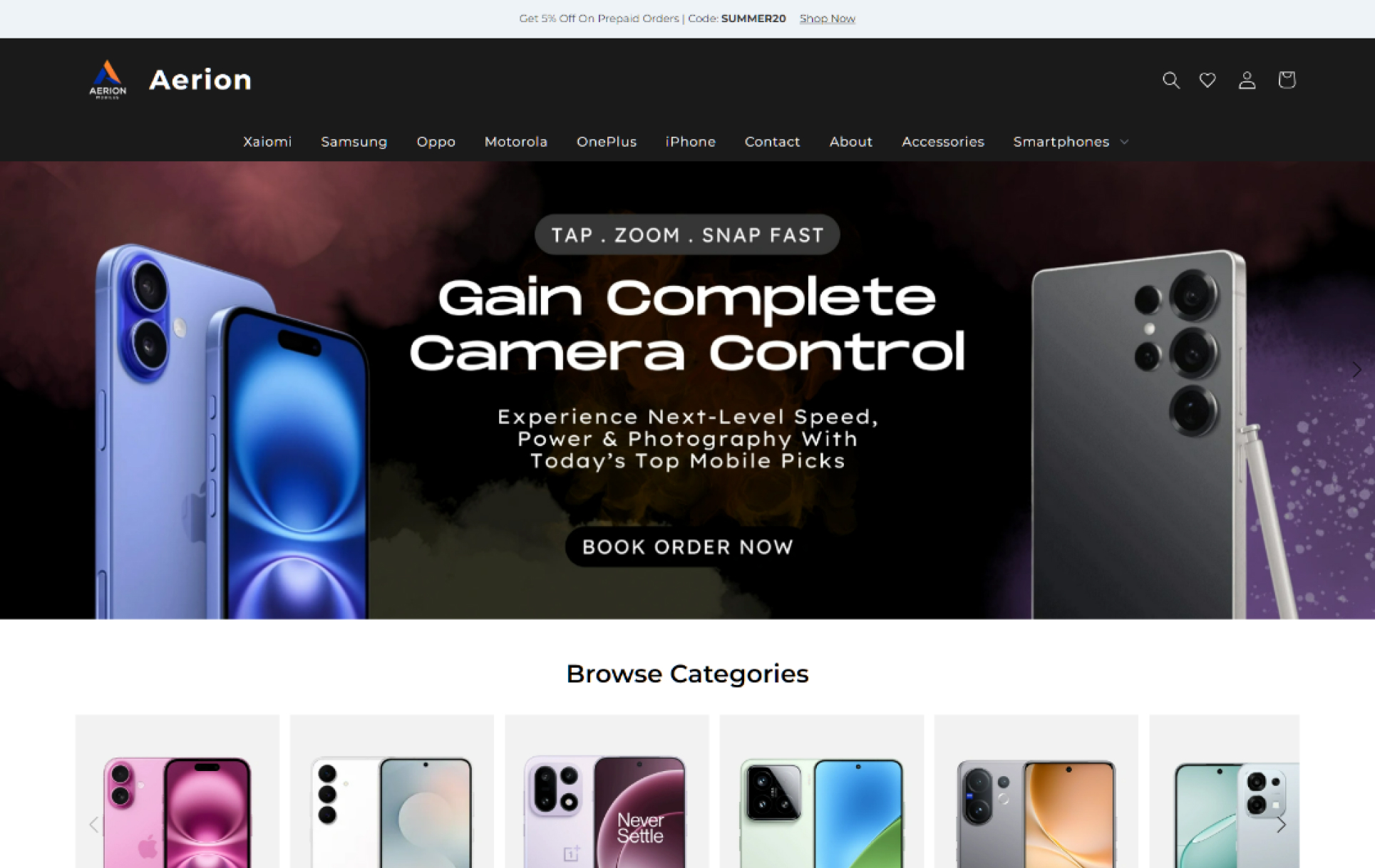Open the wishlist heart icon
1375x868 pixels.
[x=1207, y=80]
